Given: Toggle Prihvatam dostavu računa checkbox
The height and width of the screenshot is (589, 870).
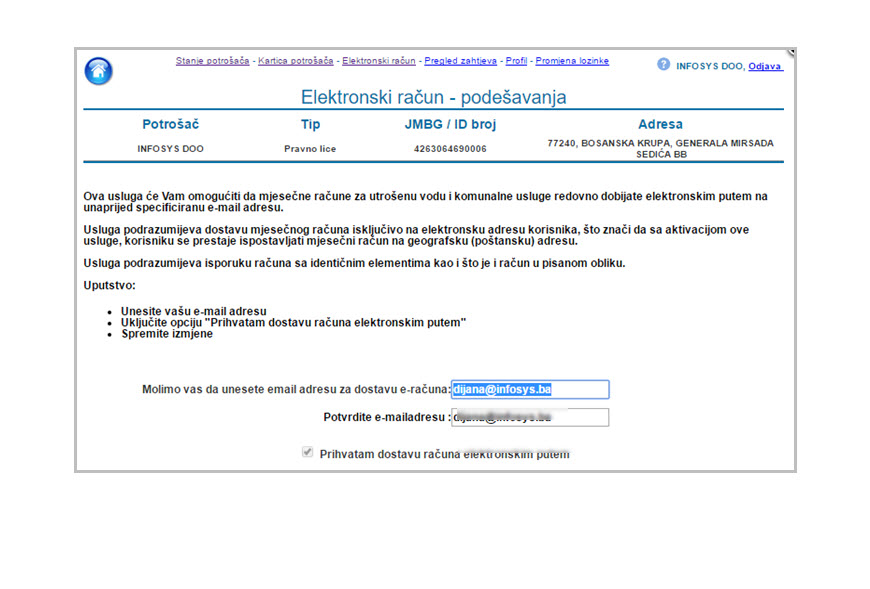Looking at the screenshot, I should (307, 452).
